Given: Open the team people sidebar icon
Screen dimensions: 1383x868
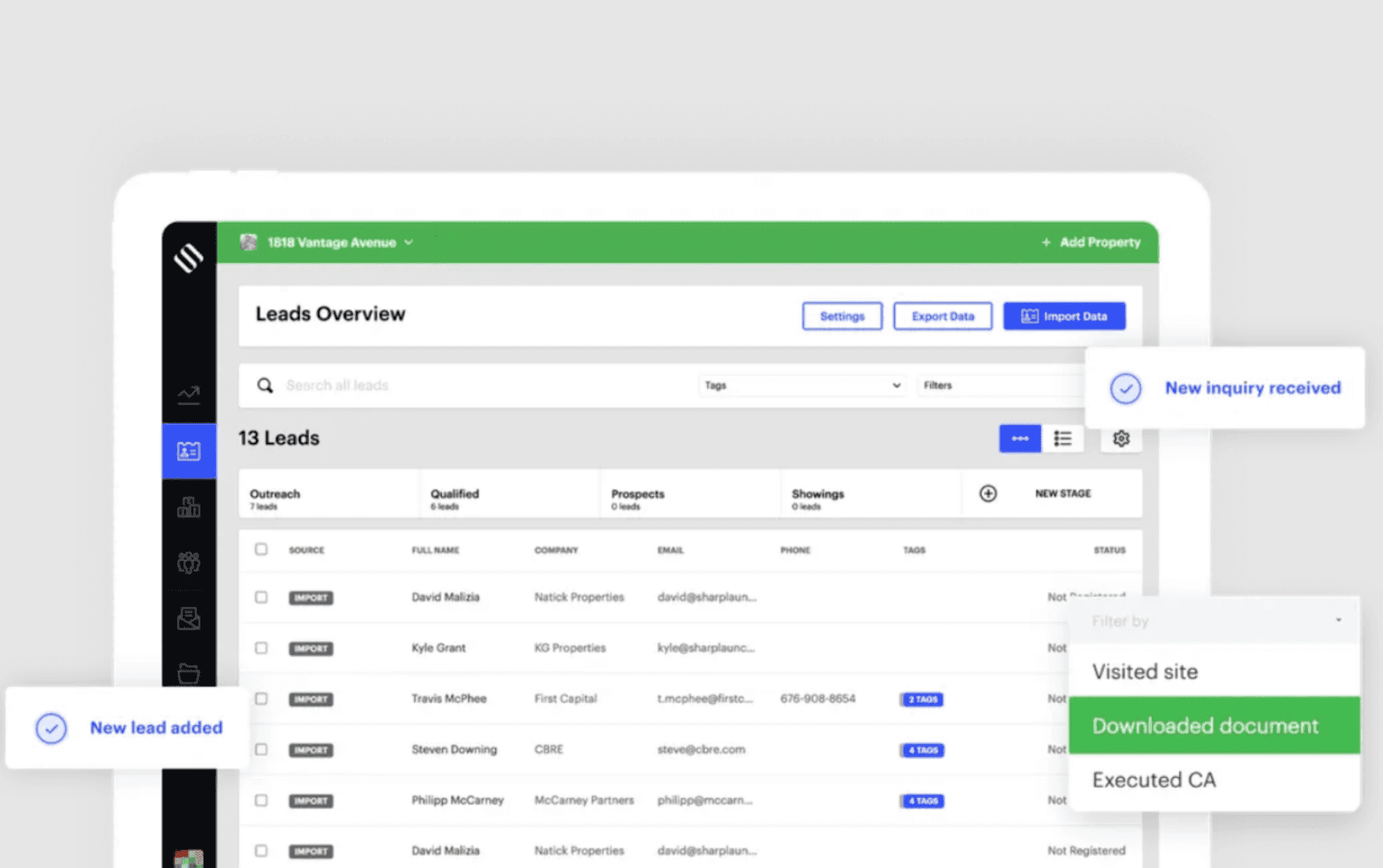Looking at the screenshot, I should point(188,562).
